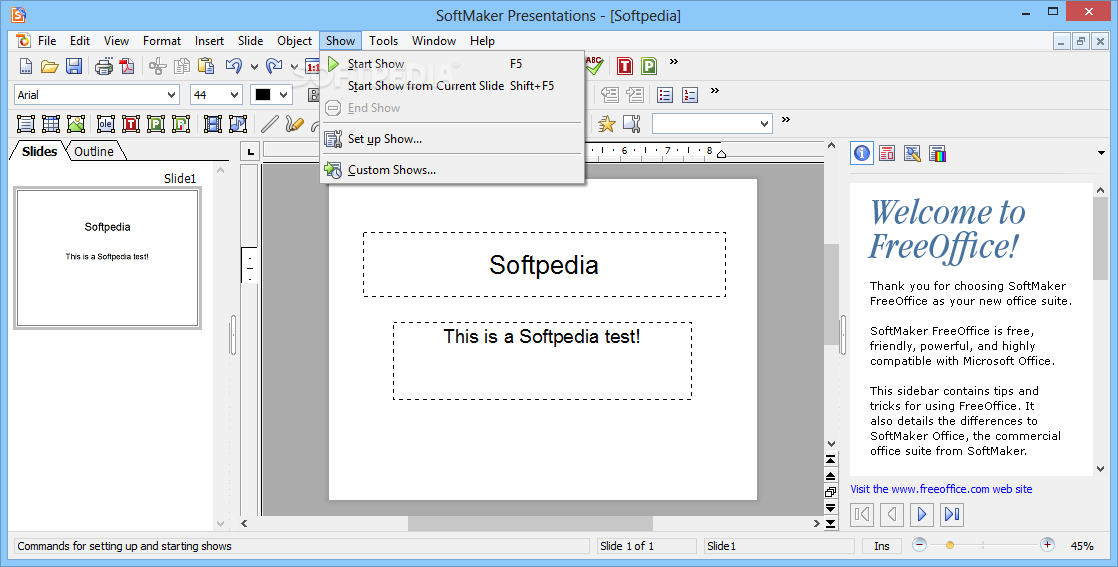The height and width of the screenshot is (567, 1118).
Task: Open the Tools menu
Action: coord(384,41)
